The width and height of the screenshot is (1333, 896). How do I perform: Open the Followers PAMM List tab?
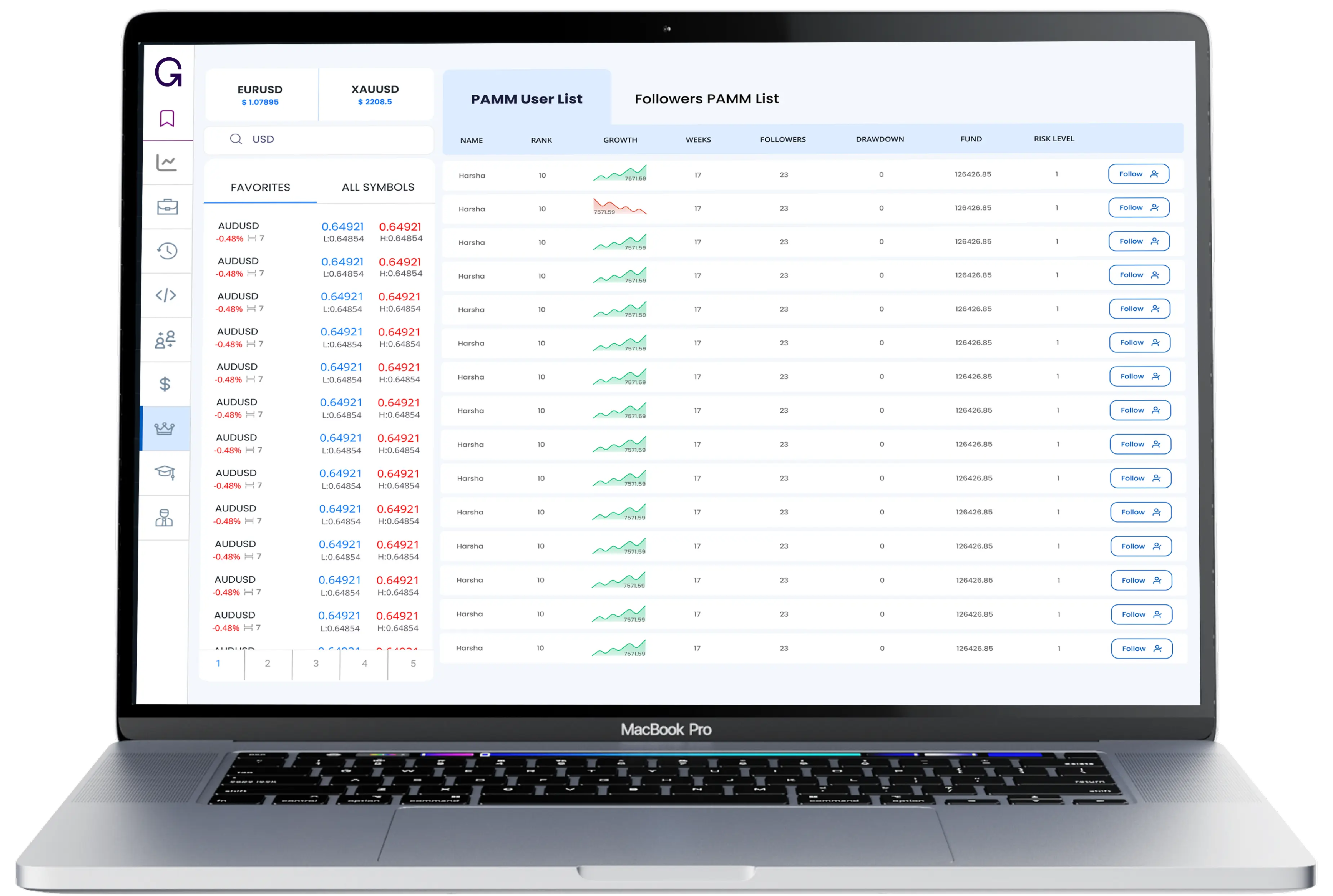click(x=706, y=99)
